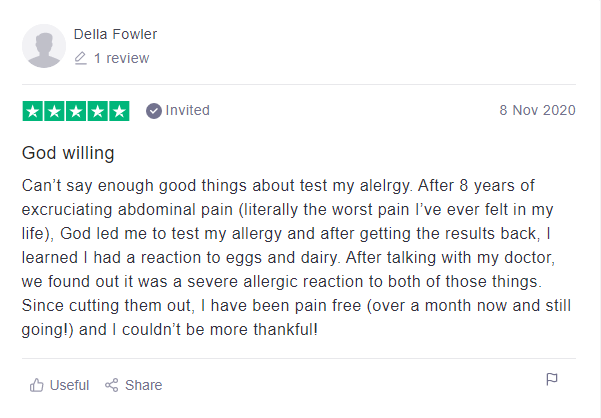Open the Share option label
The image size is (601, 418).
[143, 385]
